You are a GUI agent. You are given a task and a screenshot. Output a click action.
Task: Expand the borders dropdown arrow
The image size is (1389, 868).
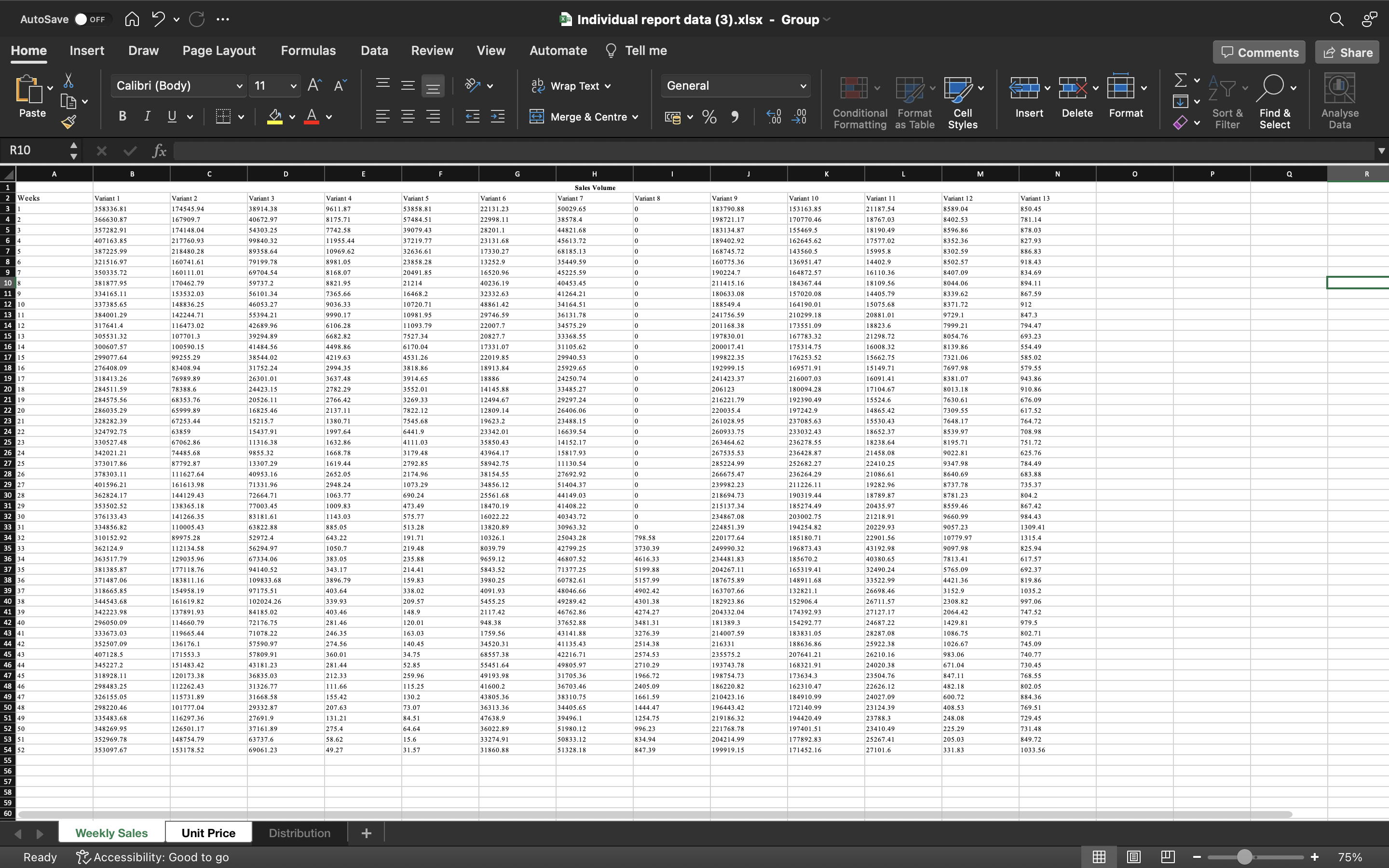(x=241, y=117)
